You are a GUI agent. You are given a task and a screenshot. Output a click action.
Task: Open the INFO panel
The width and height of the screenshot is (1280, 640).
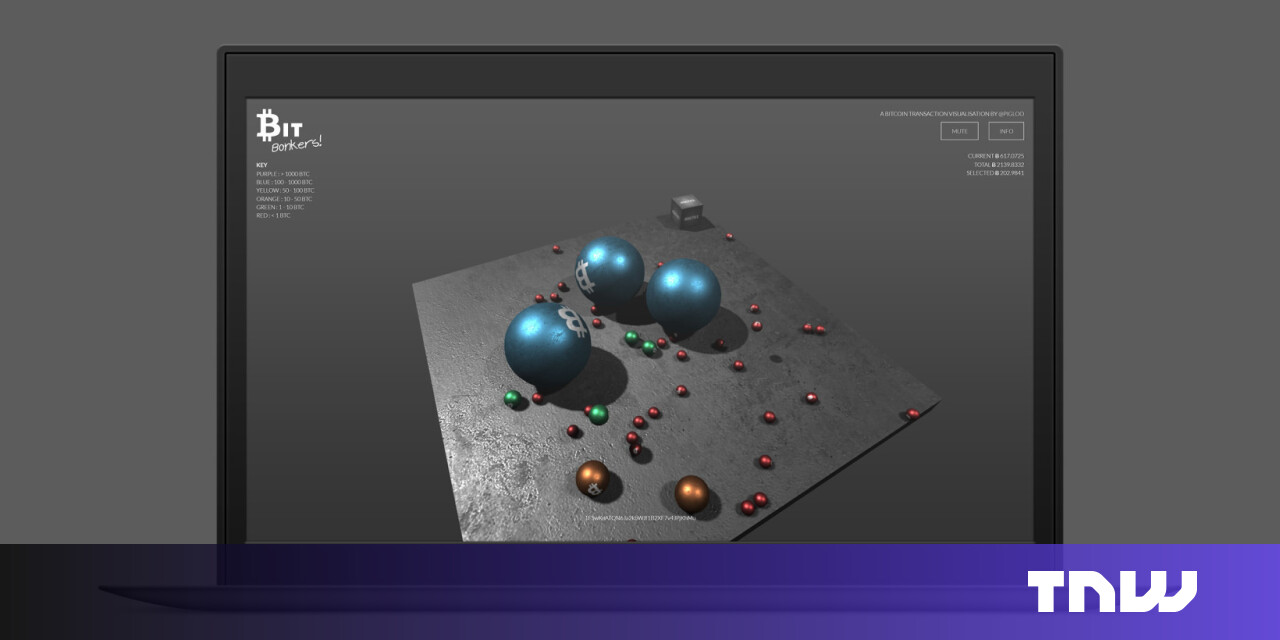(x=1006, y=131)
